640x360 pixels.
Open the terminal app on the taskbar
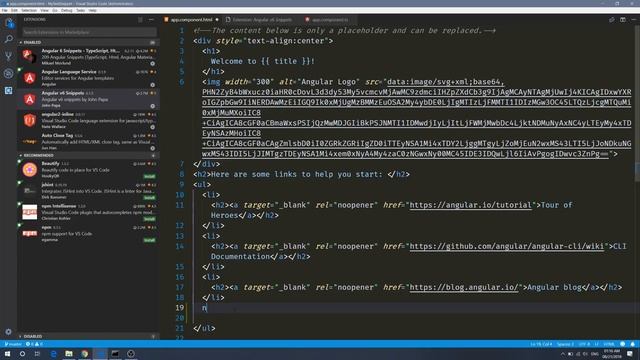pyautogui.click(x=115, y=354)
